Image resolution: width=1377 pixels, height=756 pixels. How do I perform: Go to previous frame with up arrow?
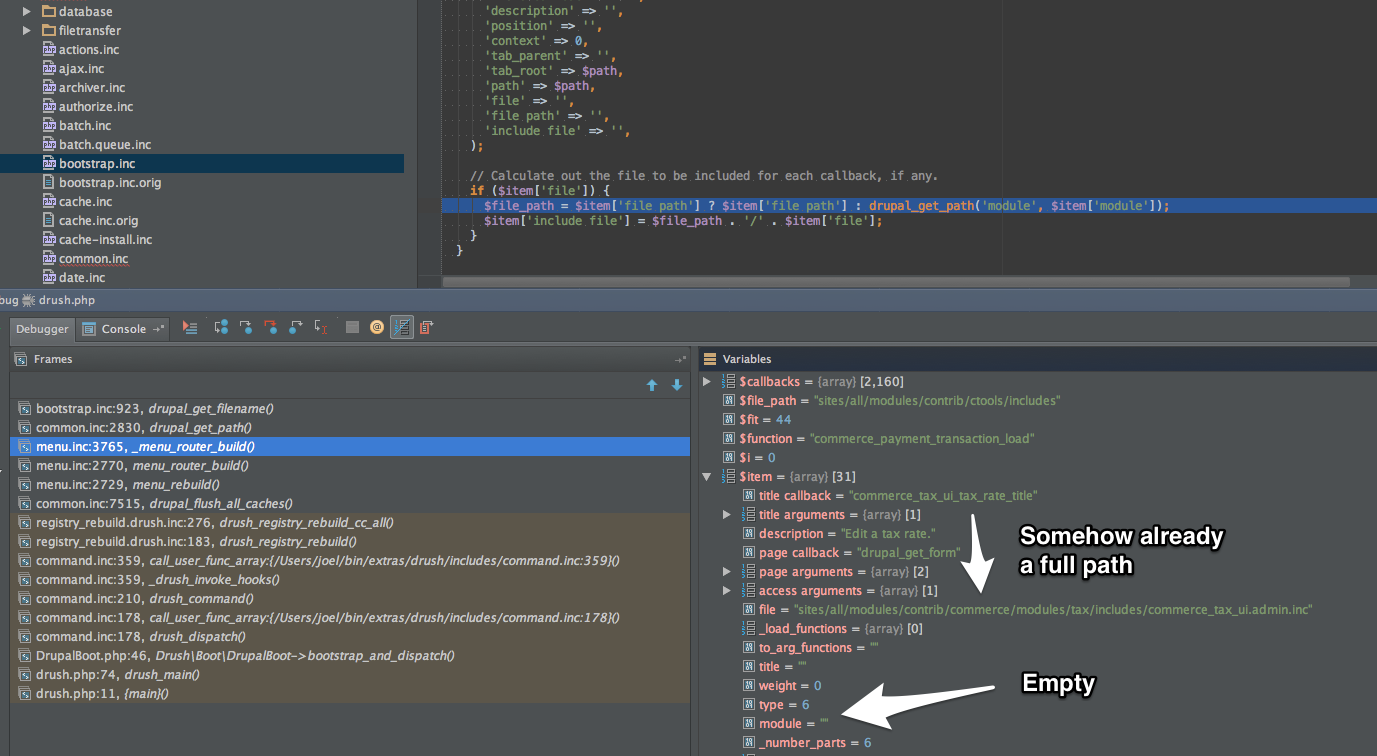click(x=652, y=385)
